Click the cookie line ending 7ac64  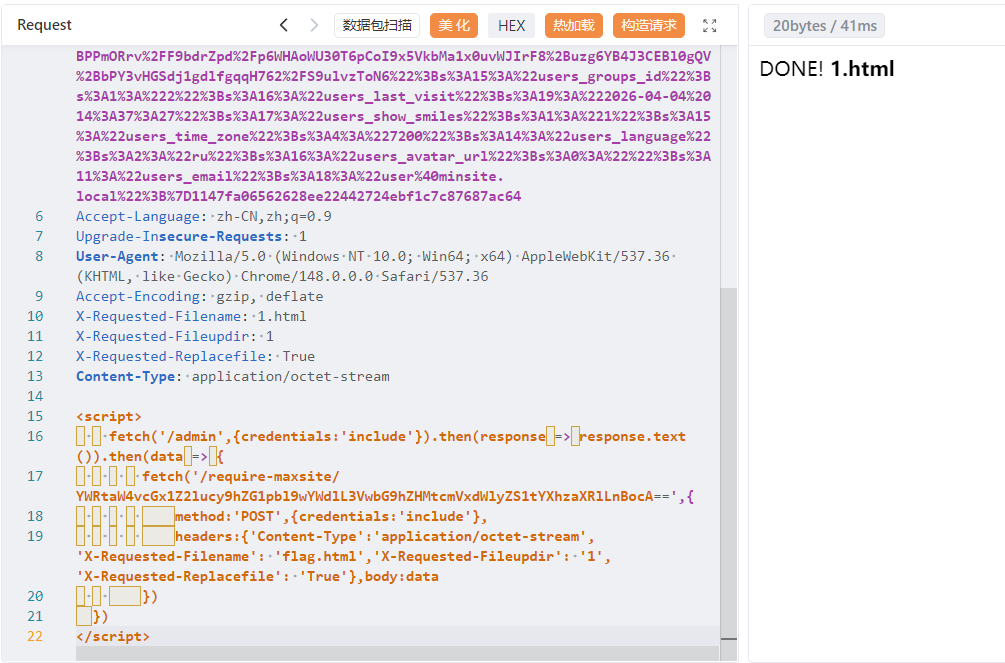coord(299,196)
